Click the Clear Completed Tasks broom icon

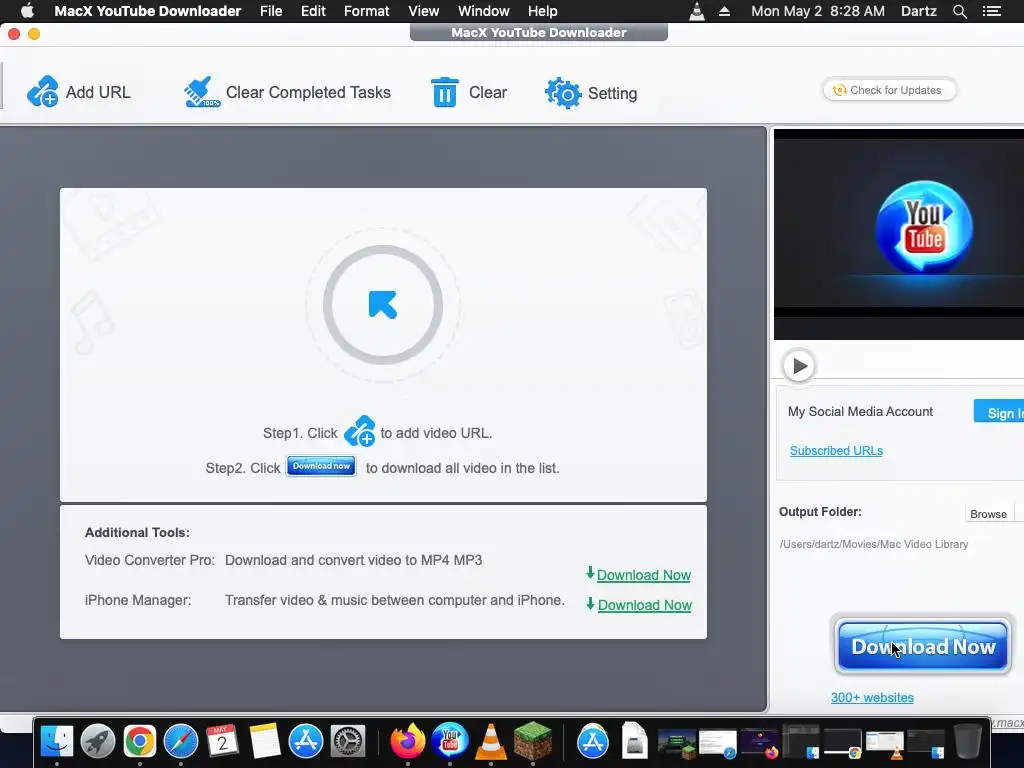click(x=202, y=92)
